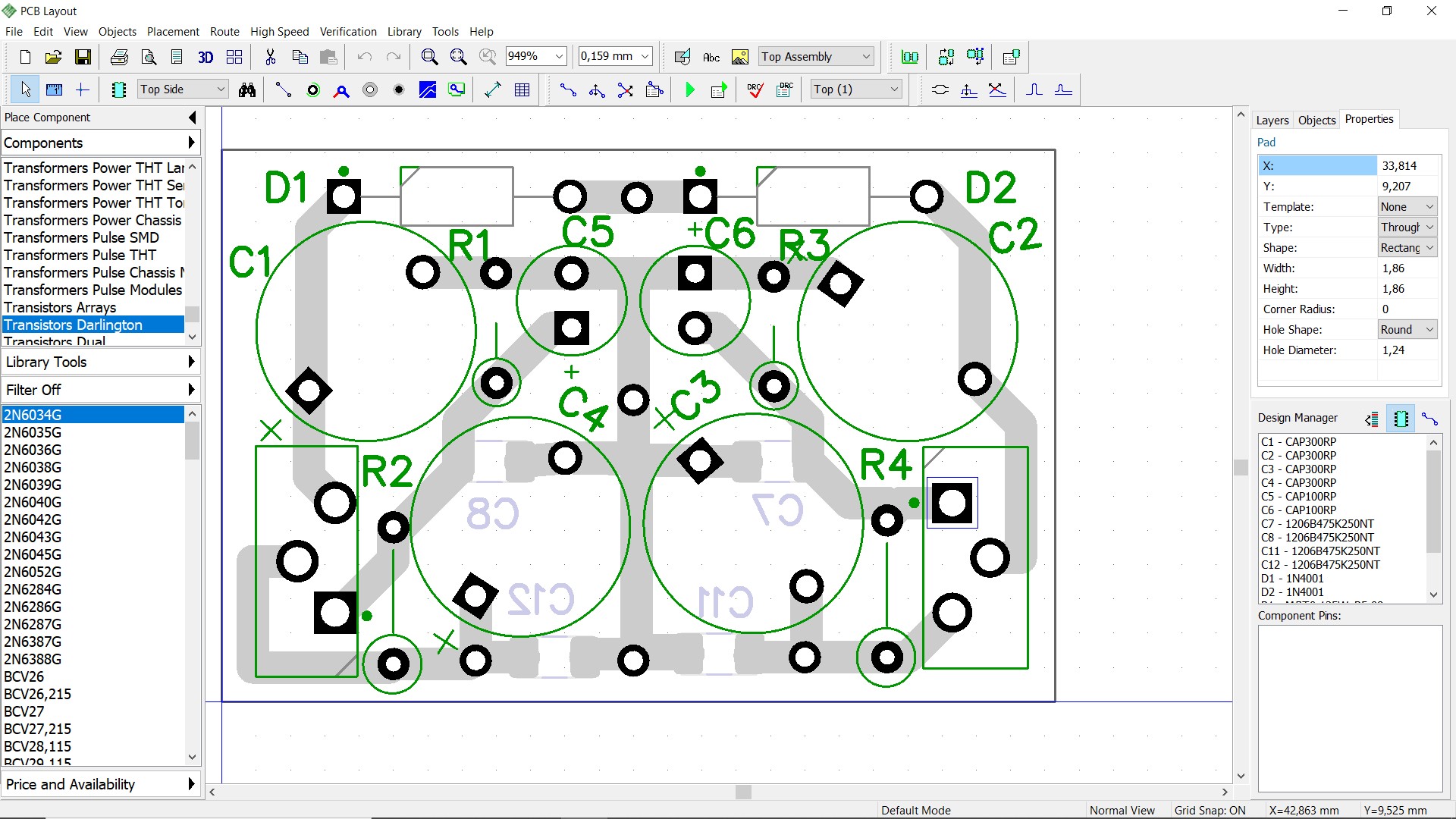Toggle component view in Design Manager
1456x819 pixels.
click(x=1401, y=419)
